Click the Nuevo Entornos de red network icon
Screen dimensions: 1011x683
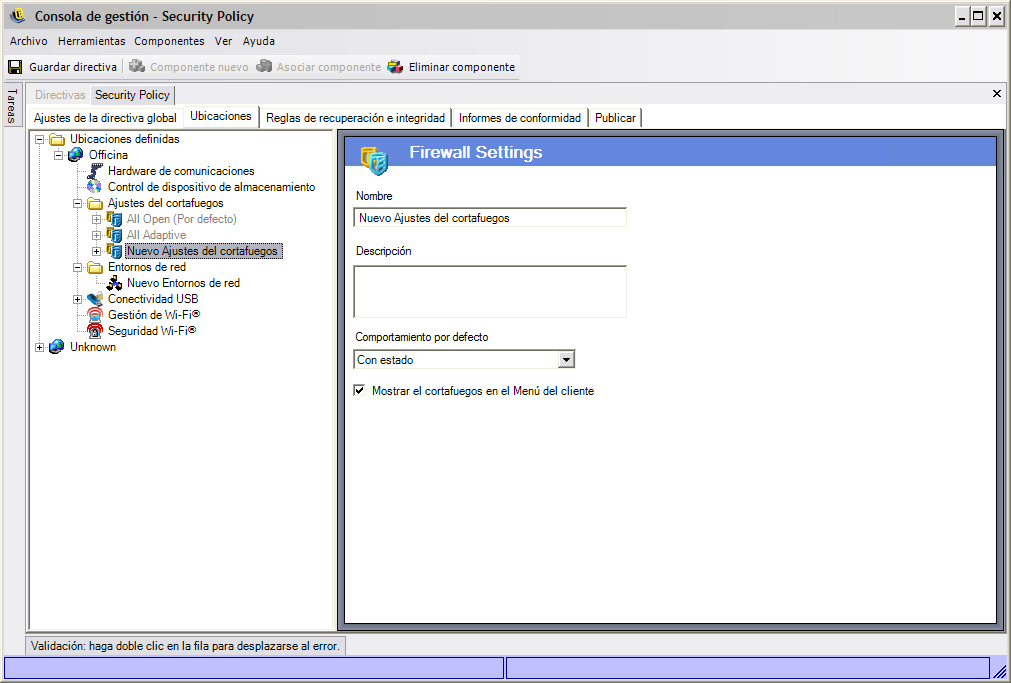pyautogui.click(x=114, y=282)
